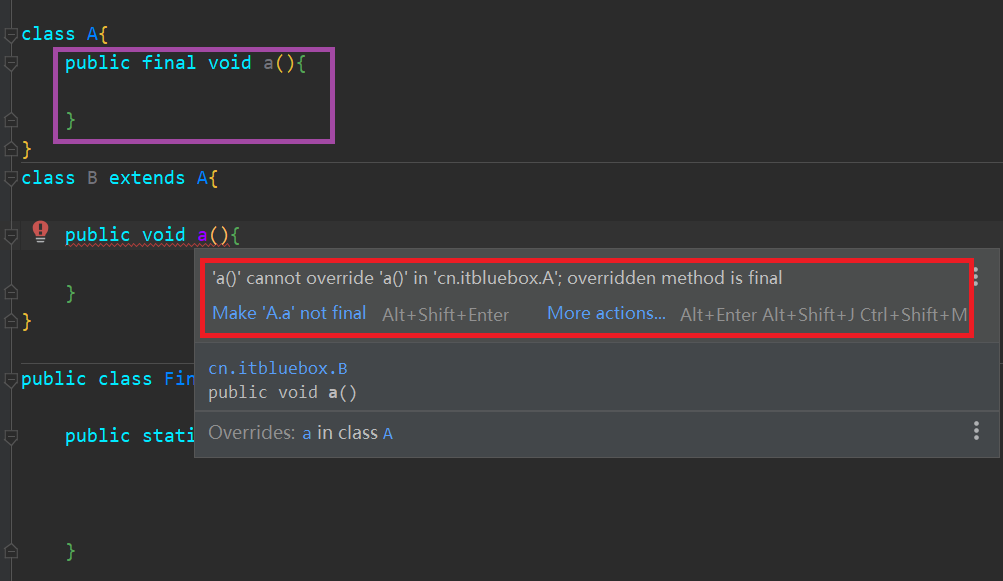Image resolution: width=1003 pixels, height=581 pixels.
Task: Go to method 'a' in Overrides line
Action: coord(307,434)
